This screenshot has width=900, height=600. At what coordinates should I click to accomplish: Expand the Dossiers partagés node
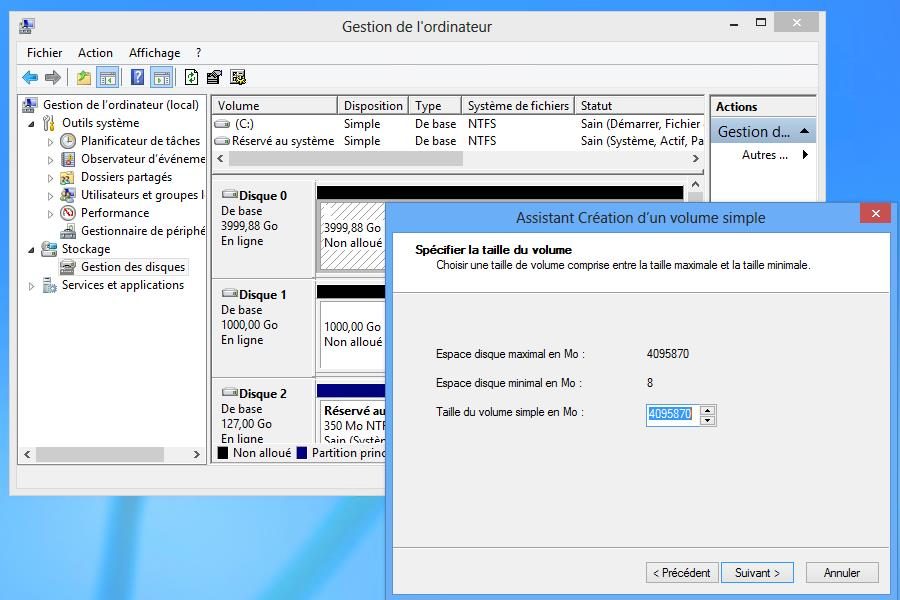51,178
